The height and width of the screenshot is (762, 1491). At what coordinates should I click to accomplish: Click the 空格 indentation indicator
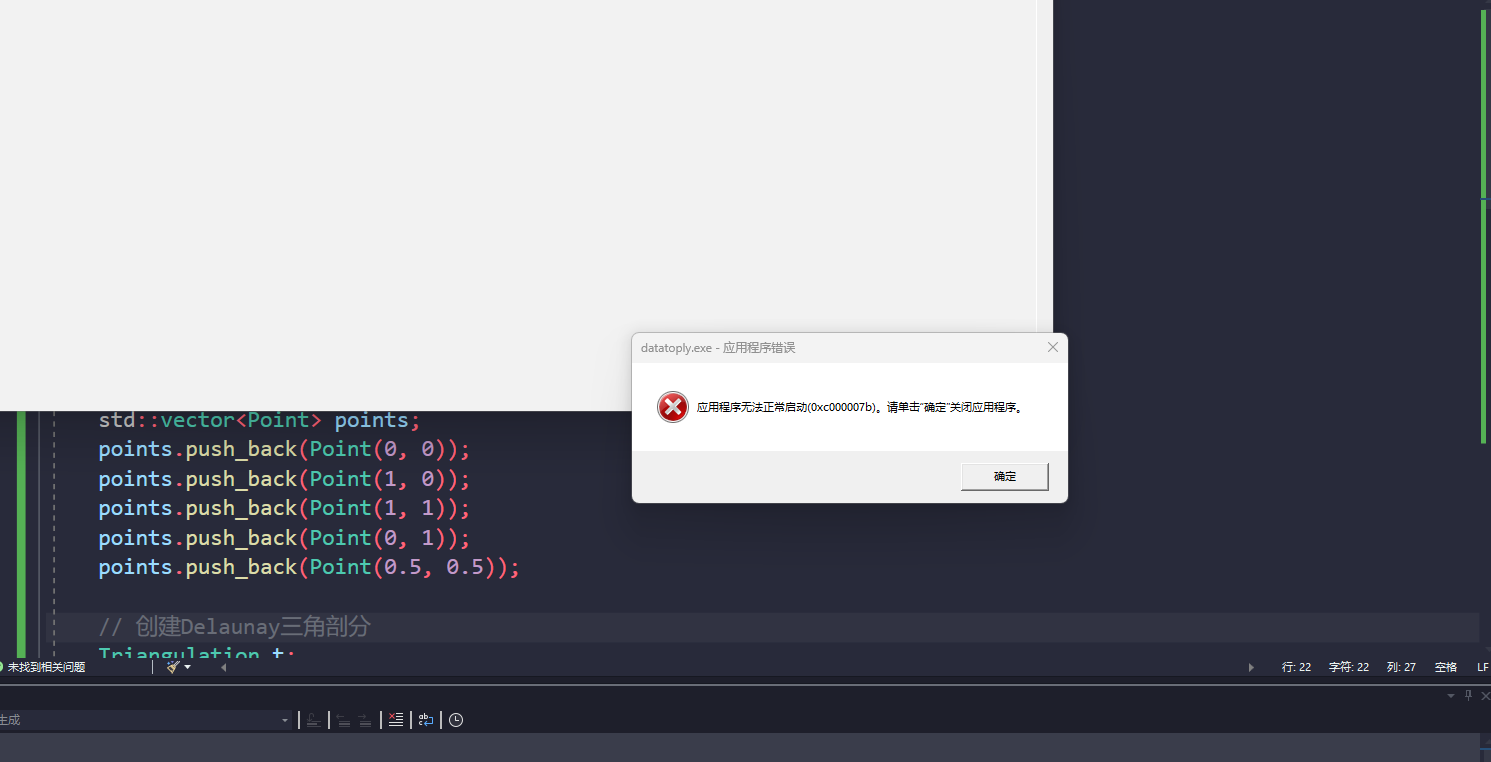pyautogui.click(x=1446, y=667)
